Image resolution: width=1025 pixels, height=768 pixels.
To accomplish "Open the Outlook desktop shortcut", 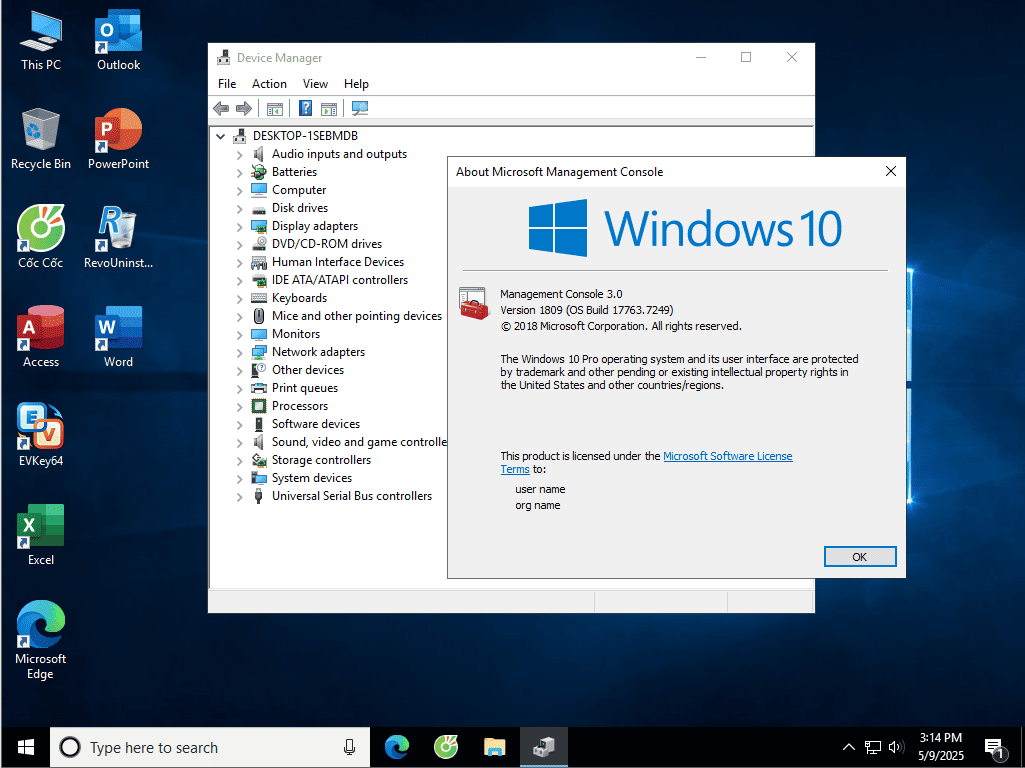I will pyautogui.click(x=118, y=41).
